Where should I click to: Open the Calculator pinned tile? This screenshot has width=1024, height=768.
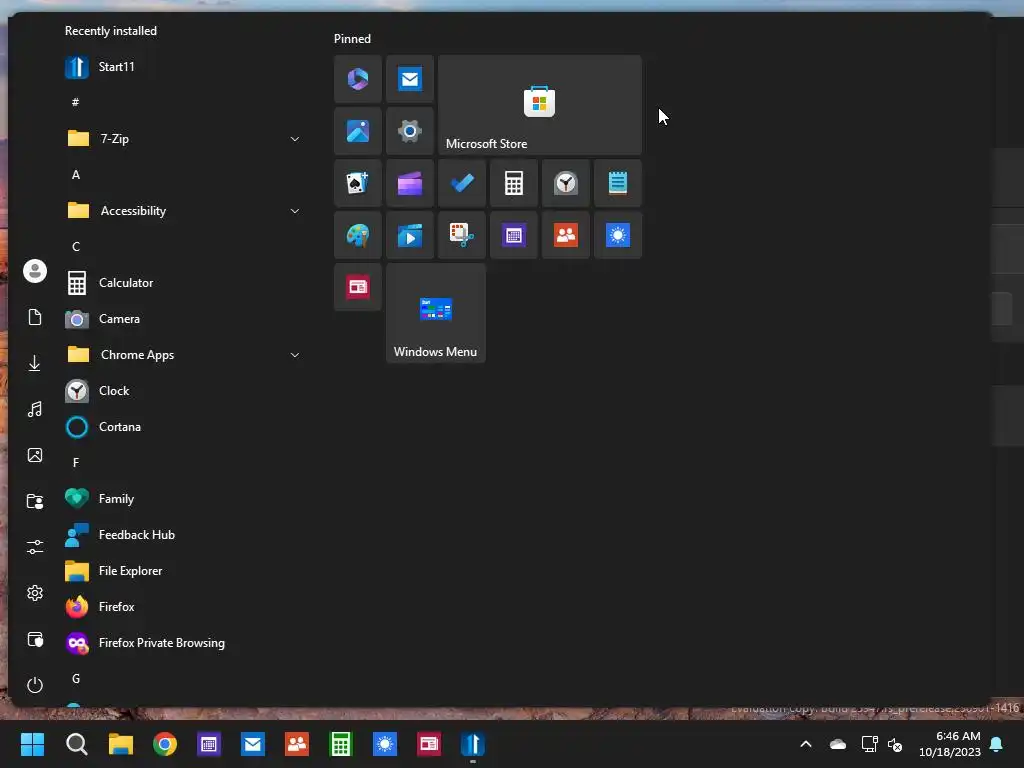514,184
